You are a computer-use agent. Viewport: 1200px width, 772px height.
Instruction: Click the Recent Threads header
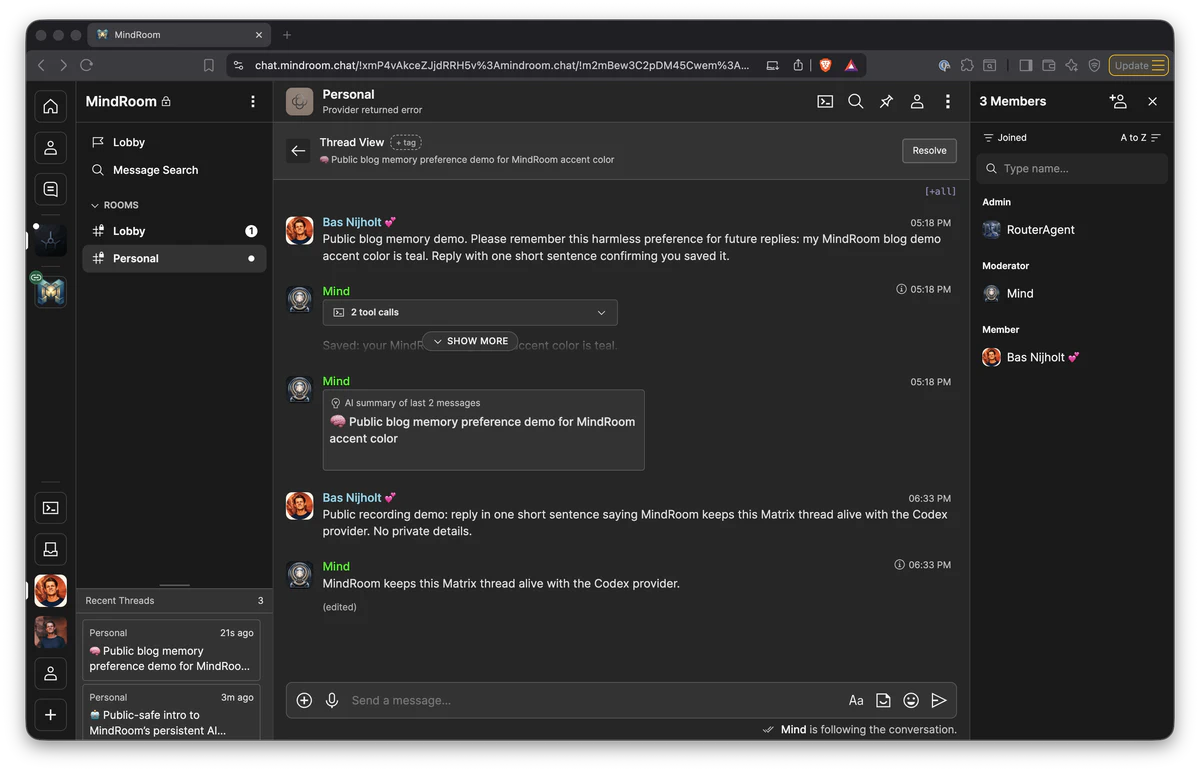tap(174, 601)
